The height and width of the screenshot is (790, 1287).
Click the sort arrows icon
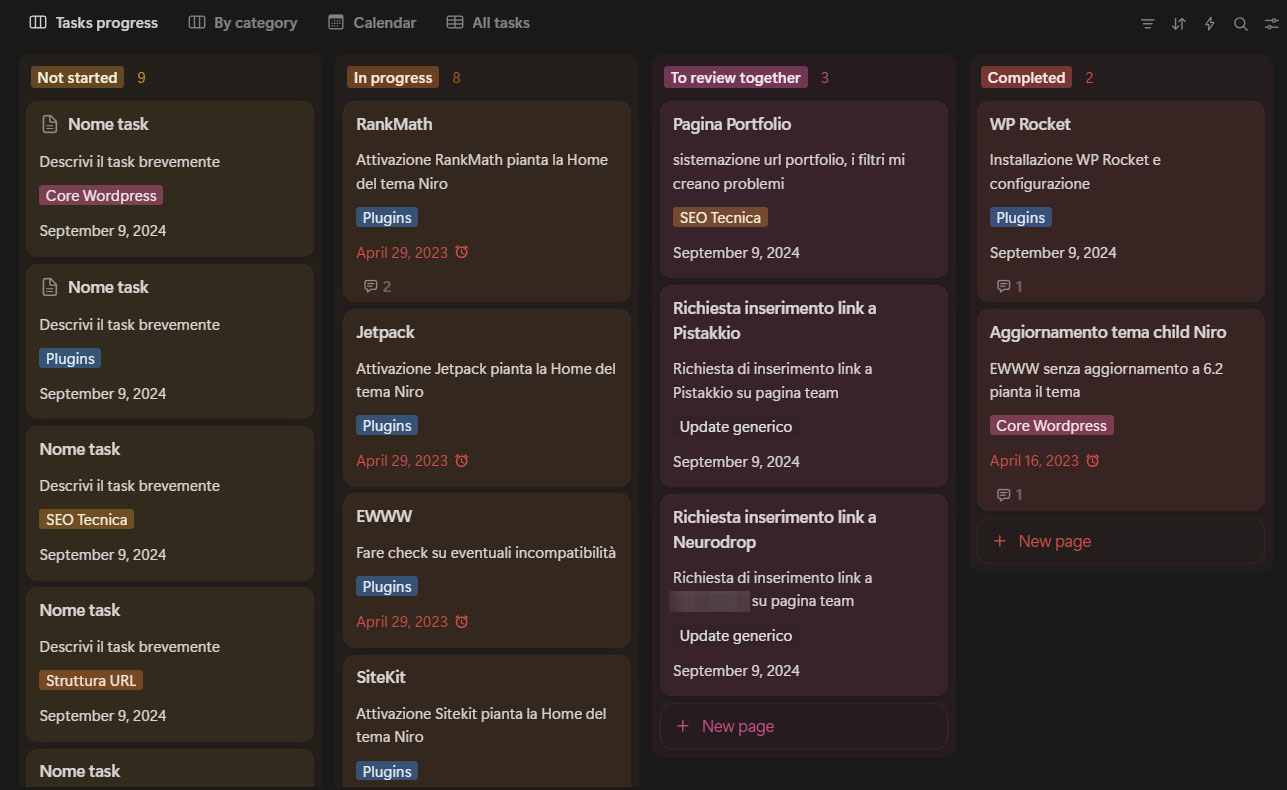point(1179,24)
